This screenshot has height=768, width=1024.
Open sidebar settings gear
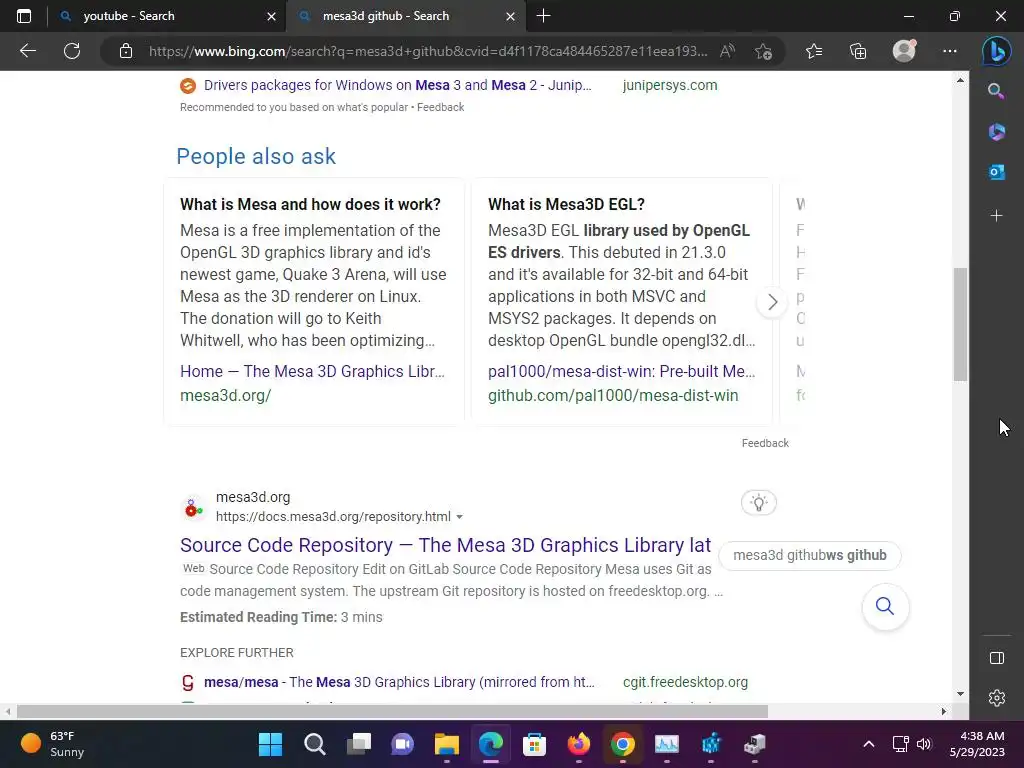pos(997,698)
